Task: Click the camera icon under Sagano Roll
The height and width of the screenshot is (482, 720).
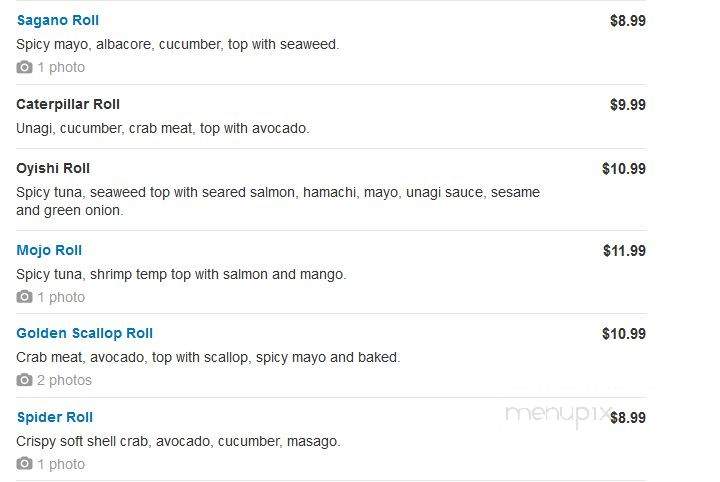Action: click(x=24, y=67)
